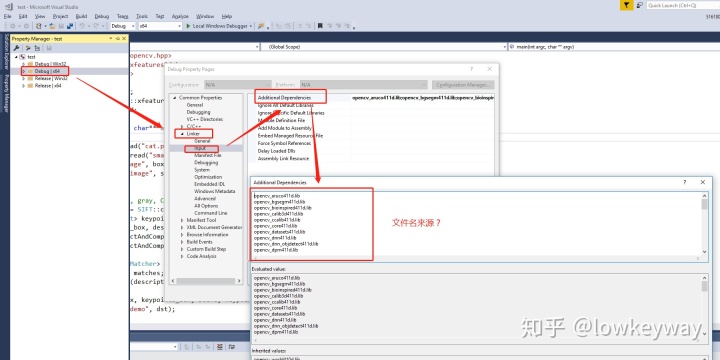This screenshot has width=720, height=360.
Task: Open the Tools menu
Action: pos(142,16)
